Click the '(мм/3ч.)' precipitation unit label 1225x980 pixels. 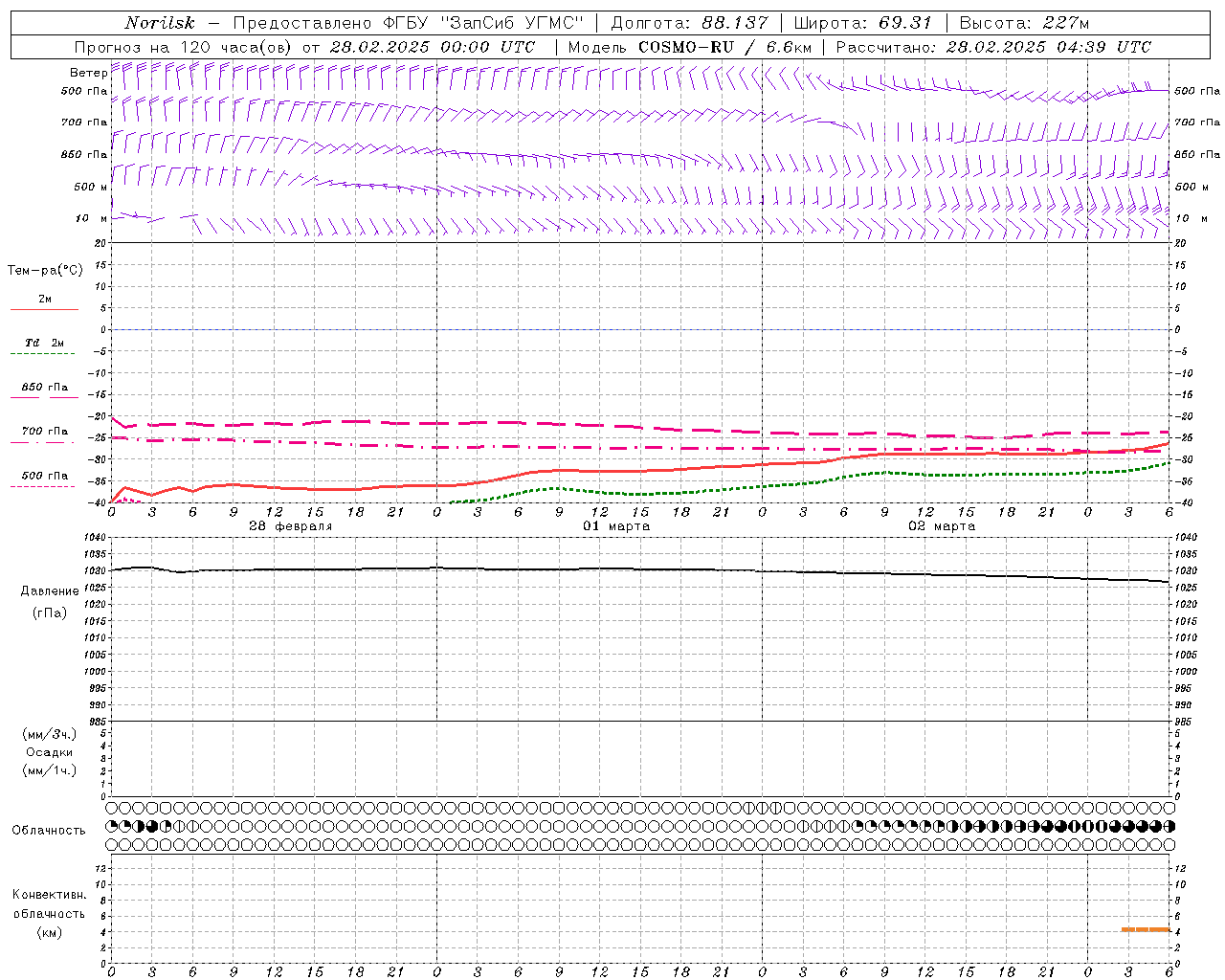coord(50,734)
